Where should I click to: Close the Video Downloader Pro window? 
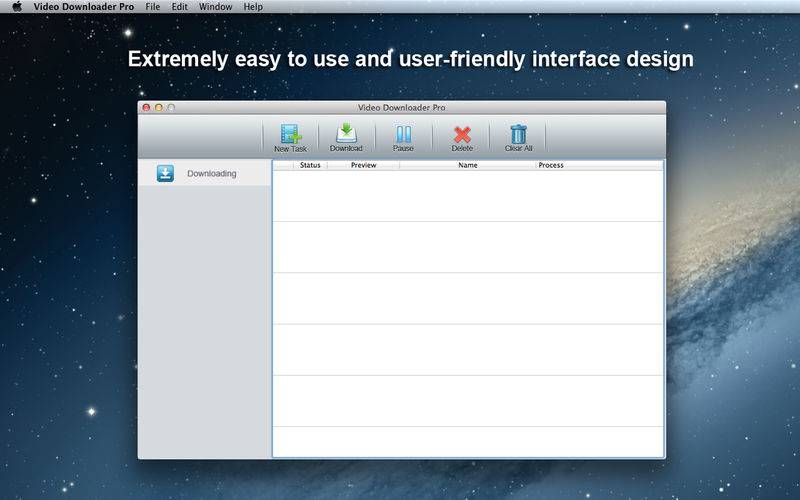click(x=146, y=108)
